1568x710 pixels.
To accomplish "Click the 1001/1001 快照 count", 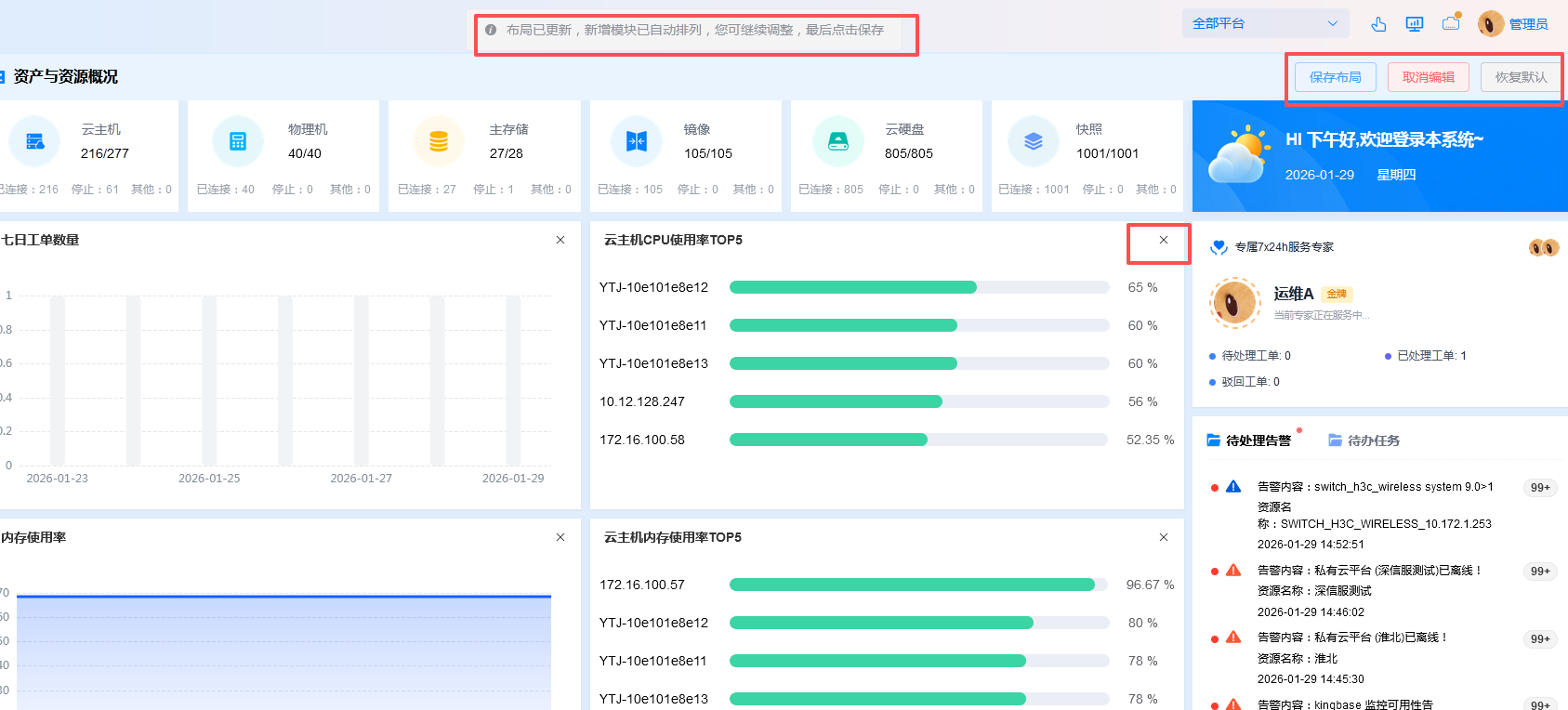I will click(x=1108, y=153).
